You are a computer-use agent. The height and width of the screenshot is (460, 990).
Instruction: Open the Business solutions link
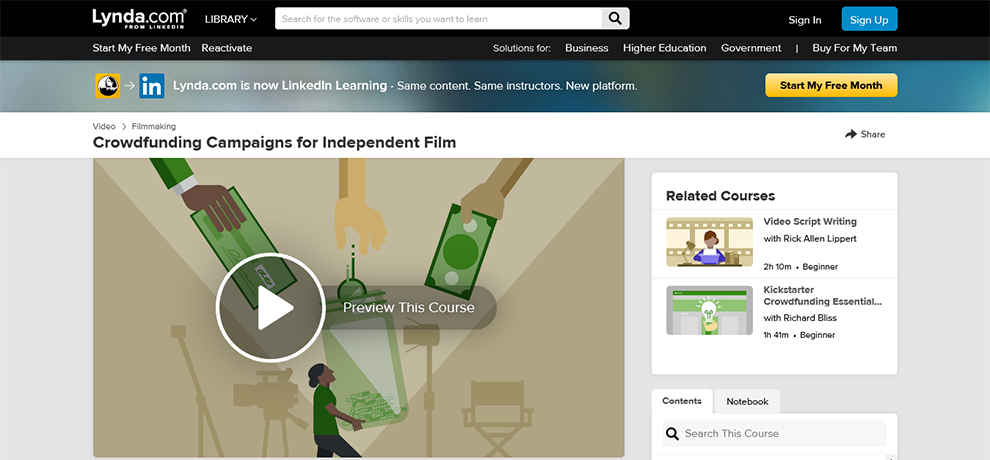[587, 48]
